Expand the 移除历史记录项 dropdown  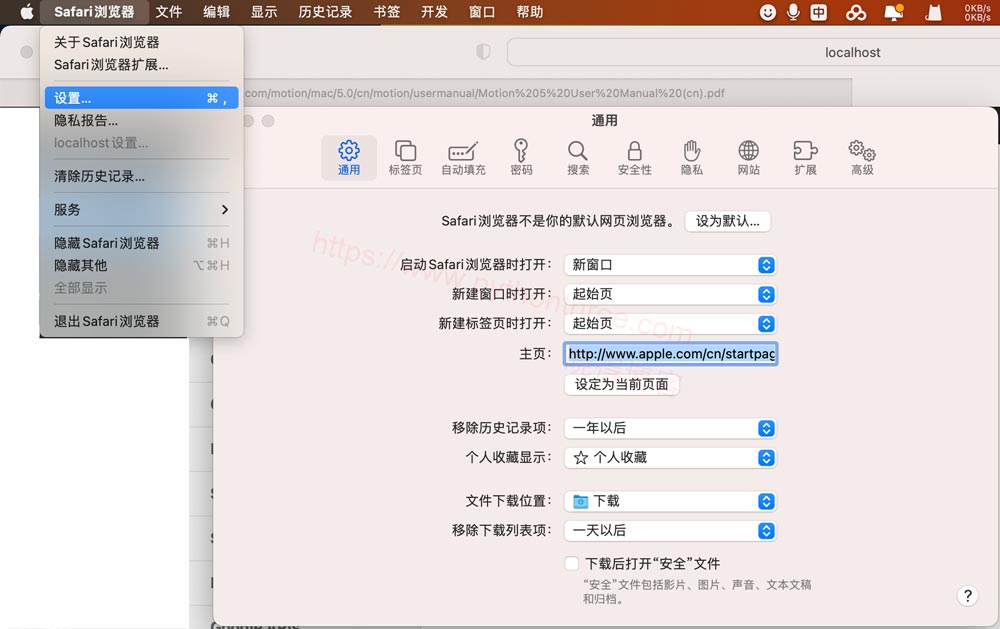click(670, 428)
